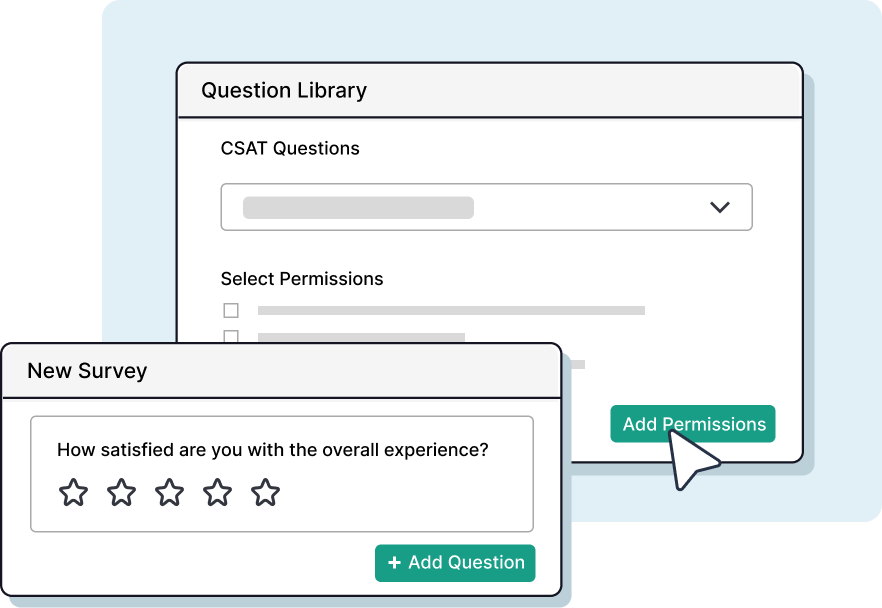Click the gray placeholder in CSAT dropdown
Image resolution: width=882 pixels, height=608 pixels.
click(x=358, y=208)
